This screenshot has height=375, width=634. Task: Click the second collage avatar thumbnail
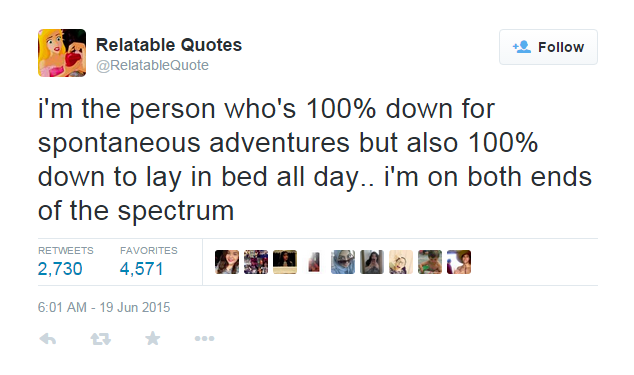tap(256, 262)
